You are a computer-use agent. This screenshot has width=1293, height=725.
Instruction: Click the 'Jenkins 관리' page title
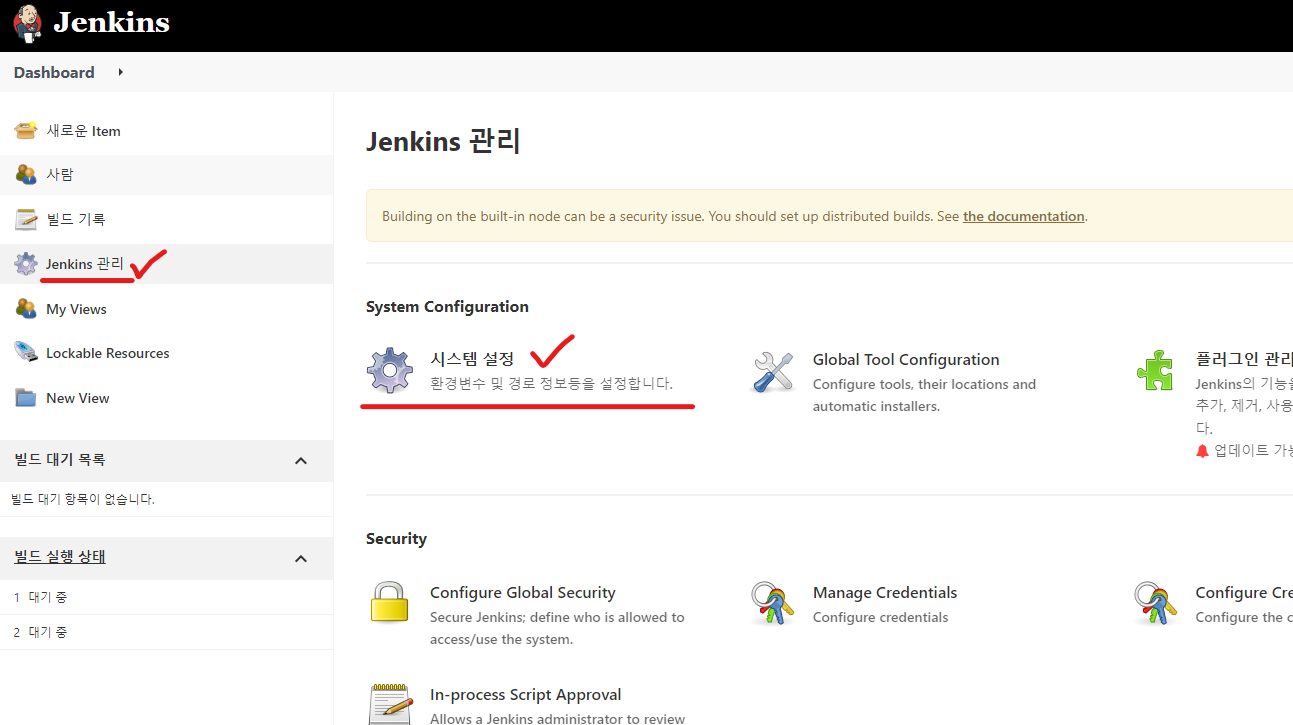pos(443,141)
